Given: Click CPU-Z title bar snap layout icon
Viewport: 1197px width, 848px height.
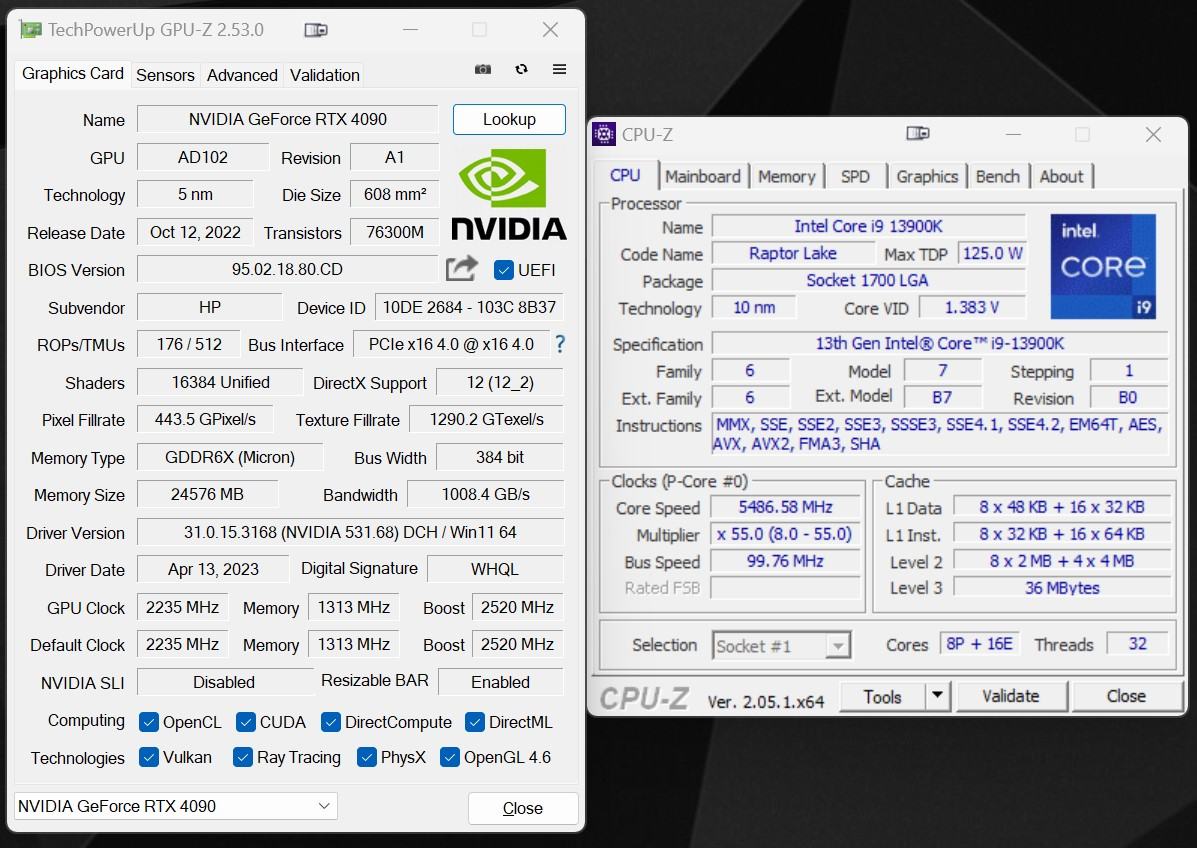Looking at the screenshot, I should tap(918, 134).
